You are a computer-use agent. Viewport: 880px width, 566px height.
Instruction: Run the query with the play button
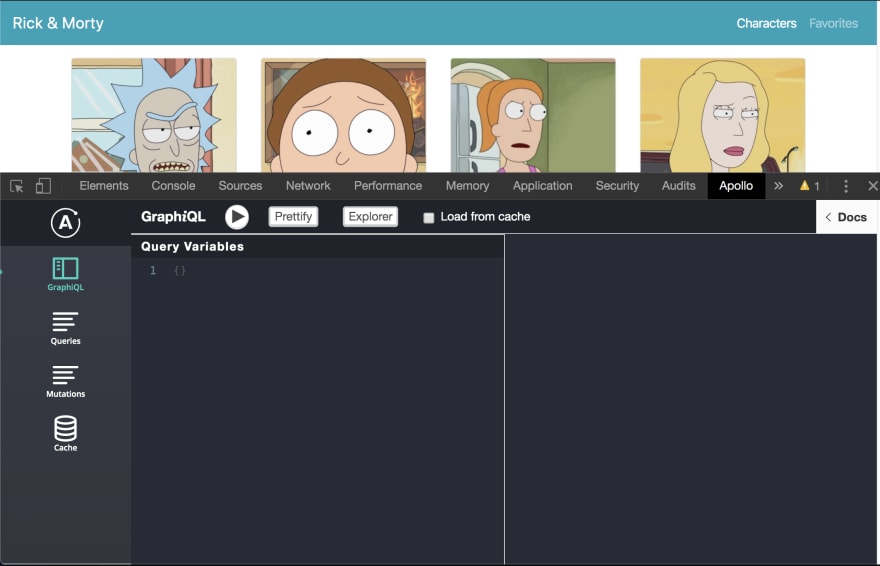237,217
